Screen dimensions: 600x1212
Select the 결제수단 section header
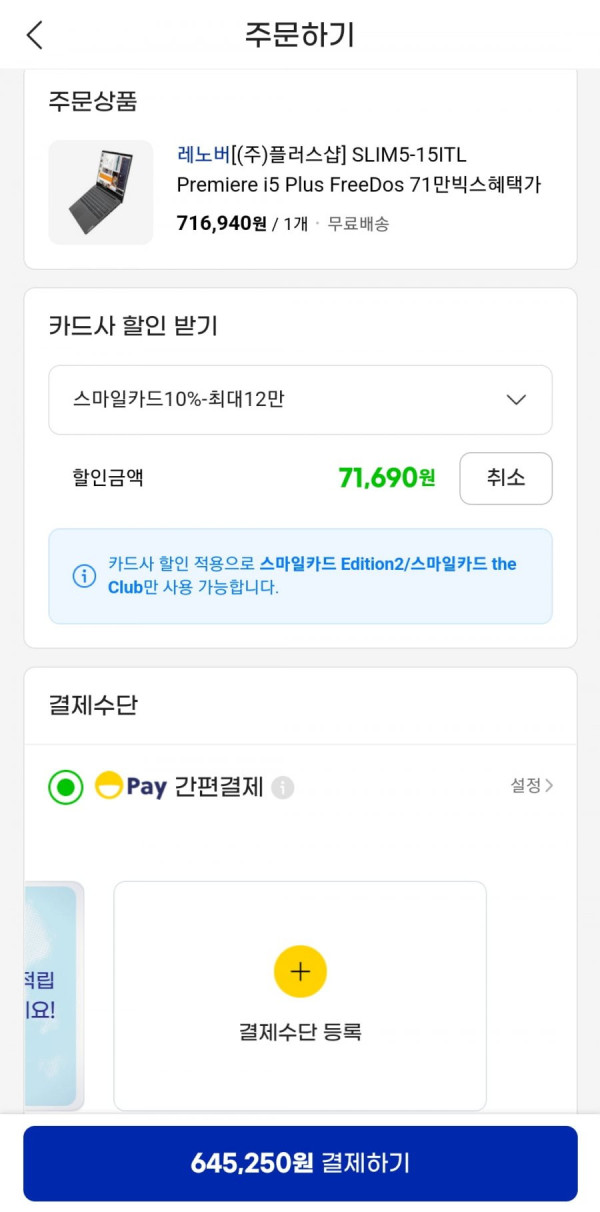pyautogui.click(x=93, y=705)
